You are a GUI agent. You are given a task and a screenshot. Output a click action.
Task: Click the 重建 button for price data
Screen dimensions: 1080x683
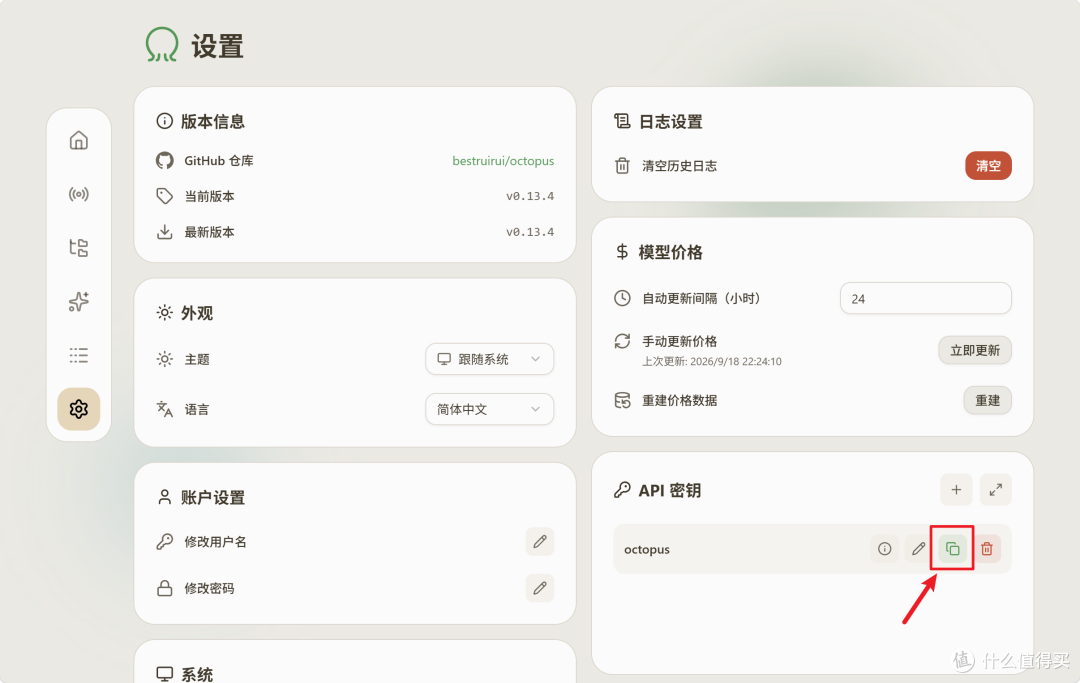(x=987, y=400)
